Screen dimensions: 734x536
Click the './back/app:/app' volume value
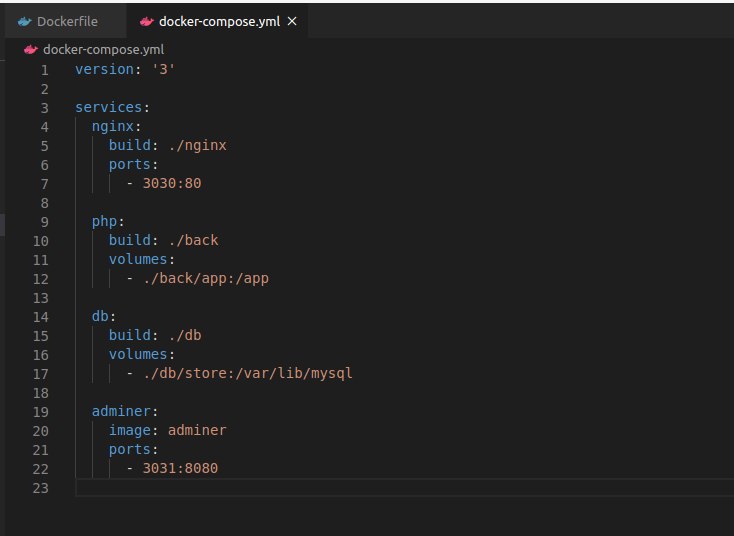tap(206, 279)
